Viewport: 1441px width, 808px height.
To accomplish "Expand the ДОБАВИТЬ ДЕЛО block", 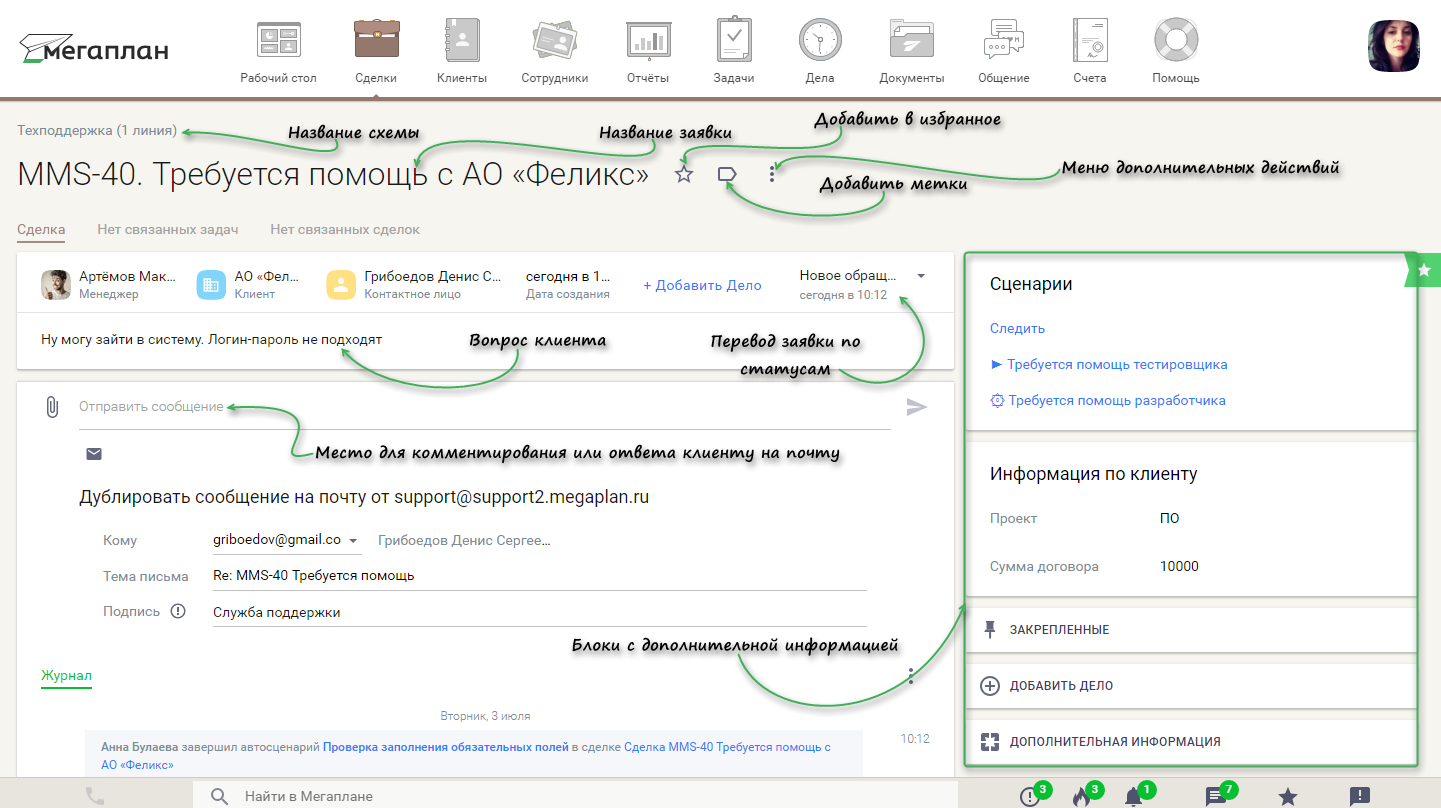I will click(1191, 686).
